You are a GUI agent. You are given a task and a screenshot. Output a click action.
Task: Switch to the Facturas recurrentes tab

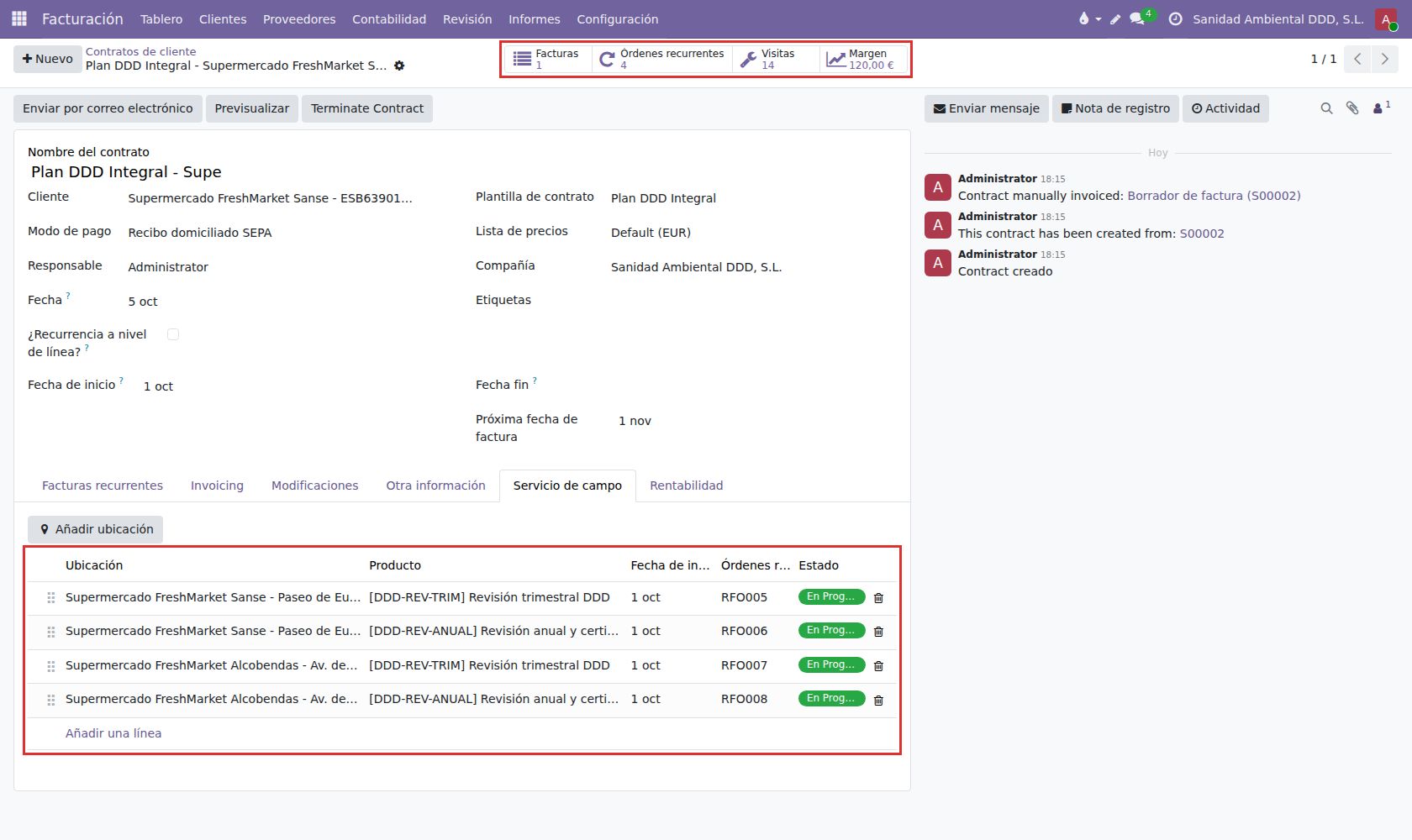click(x=103, y=486)
